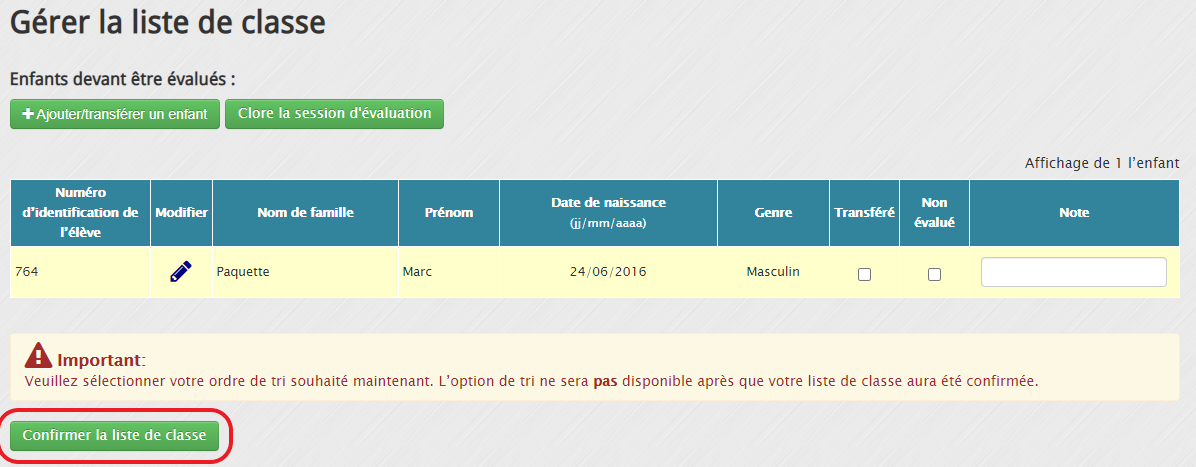The height and width of the screenshot is (467, 1196).
Task: Click the Prénom column header
Action: coord(448,213)
